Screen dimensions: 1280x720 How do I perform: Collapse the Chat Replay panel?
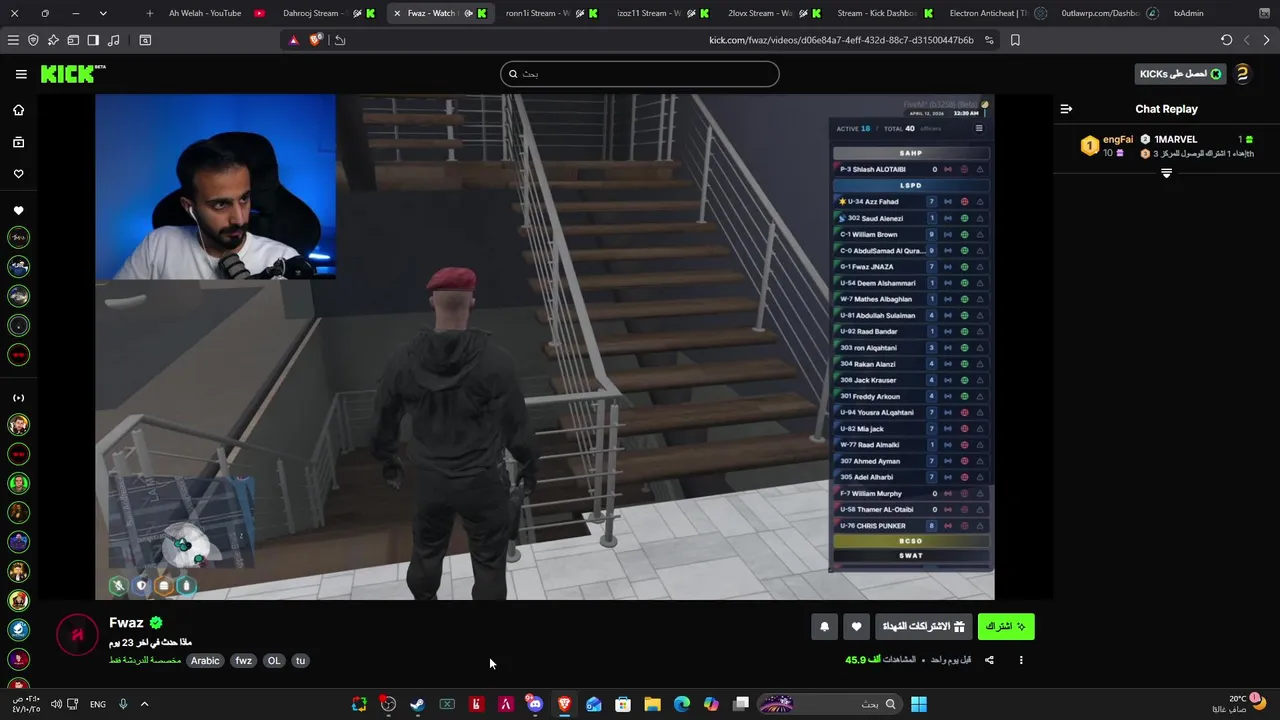click(x=1066, y=109)
